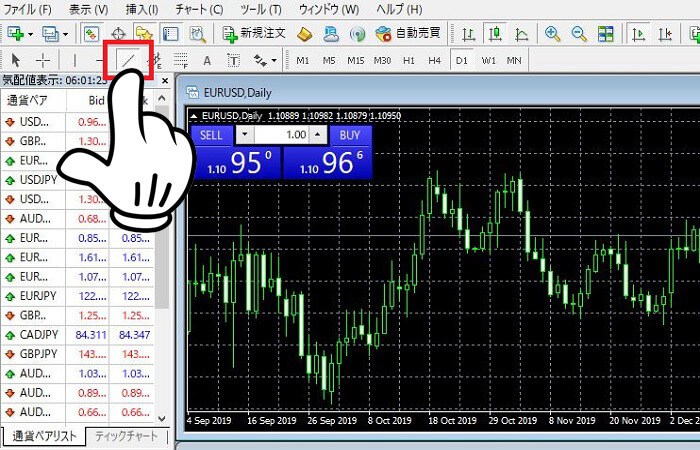Switch to candlestick chart display
Viewport: 700px width, 450px height.
coord(495,34)
